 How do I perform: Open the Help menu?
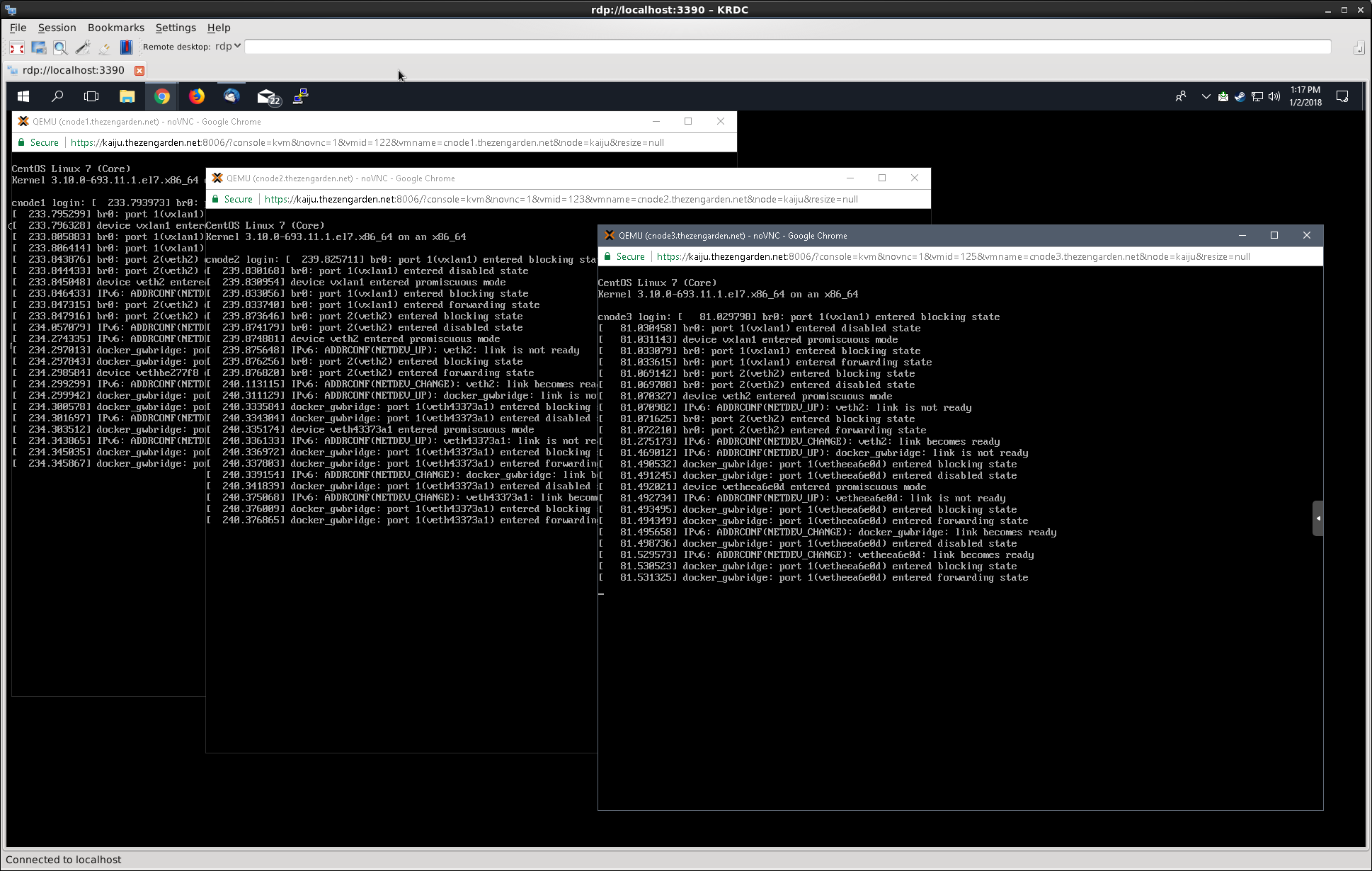(219, 28)
